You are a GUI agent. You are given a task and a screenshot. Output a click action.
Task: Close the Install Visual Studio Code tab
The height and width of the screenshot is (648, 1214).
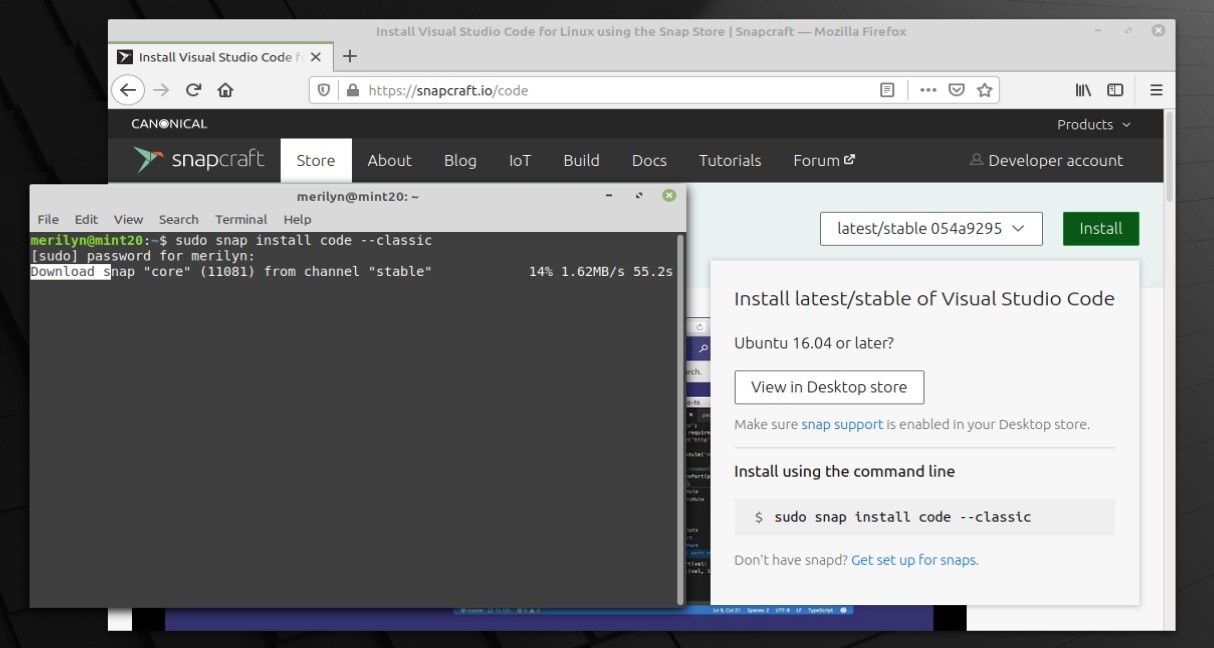click(x=315, y=57)
